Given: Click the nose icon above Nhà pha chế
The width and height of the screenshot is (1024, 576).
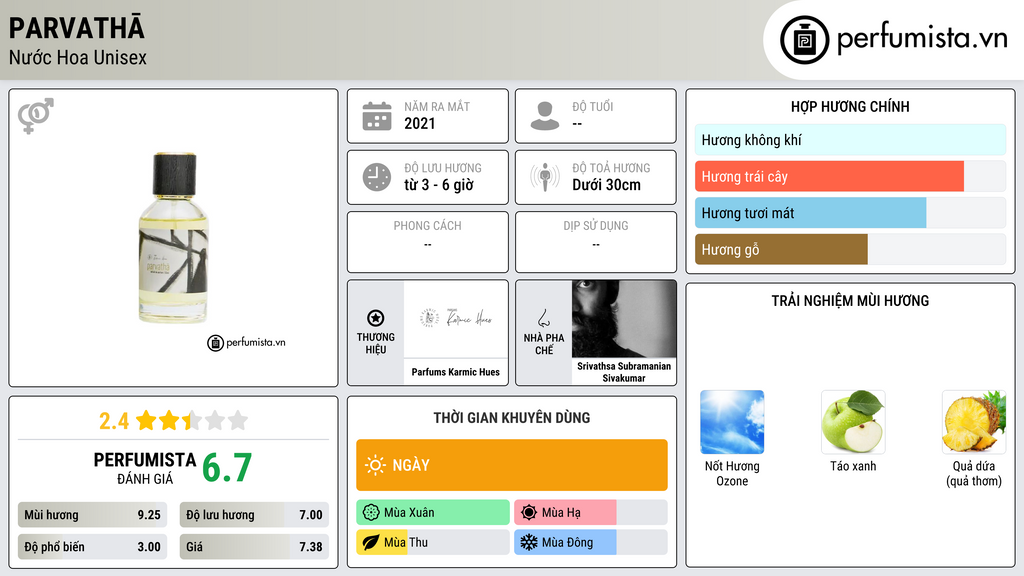Looking at the screenshot, I should click(x=543, y=318).
